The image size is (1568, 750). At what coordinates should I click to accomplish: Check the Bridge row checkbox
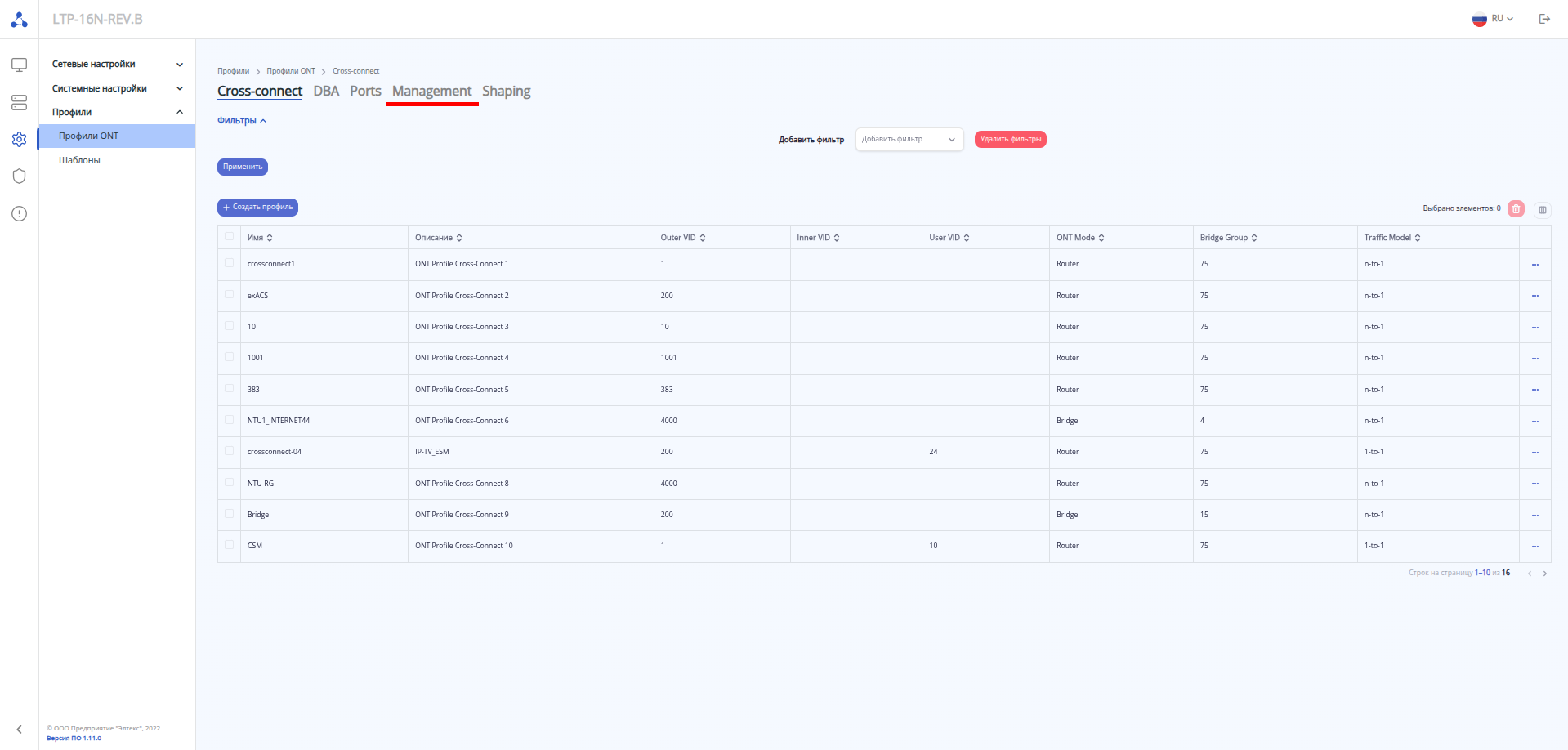[x=229, y=513]
